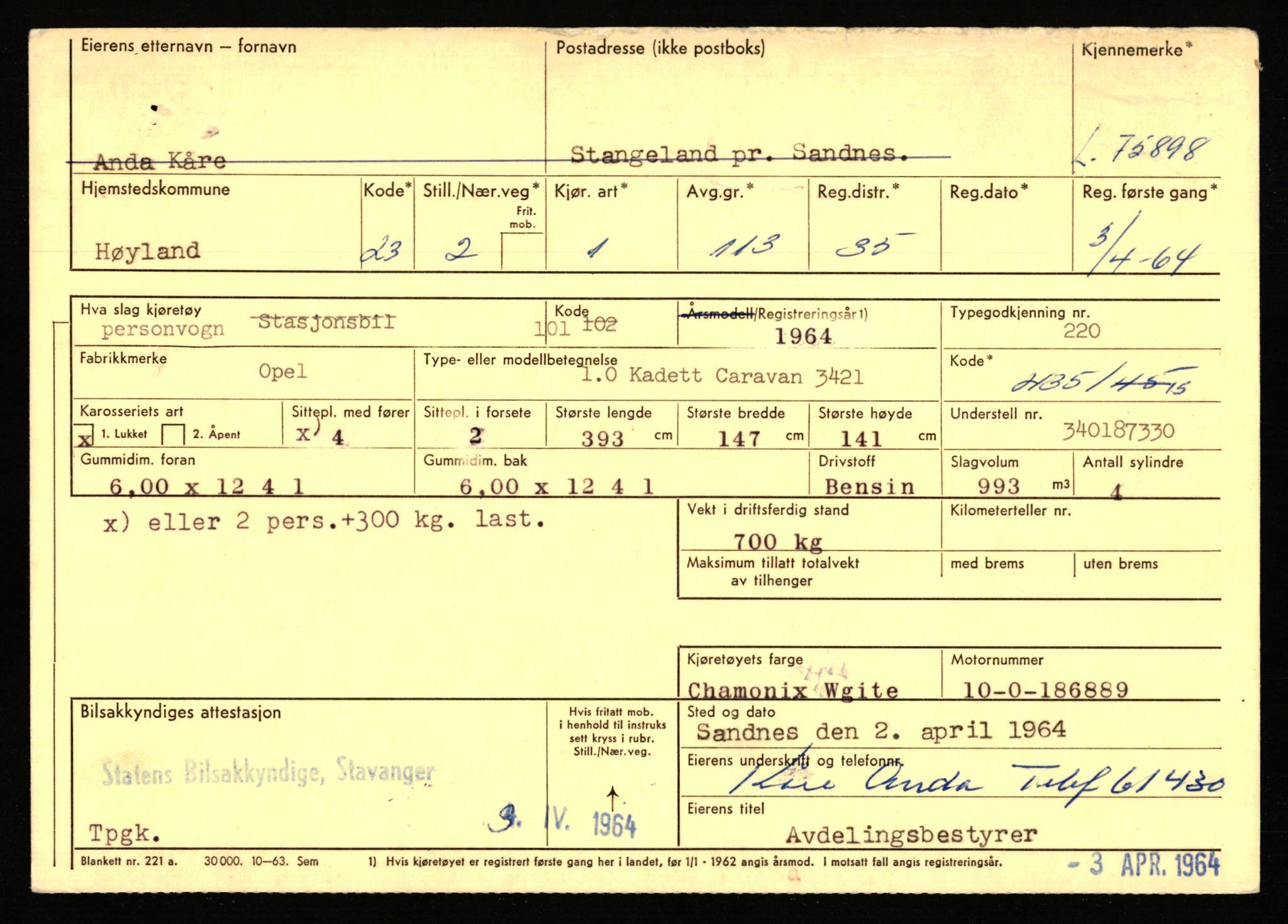Click the width value '147'
Screen dimensions: 1288x924
coord(740,438)
